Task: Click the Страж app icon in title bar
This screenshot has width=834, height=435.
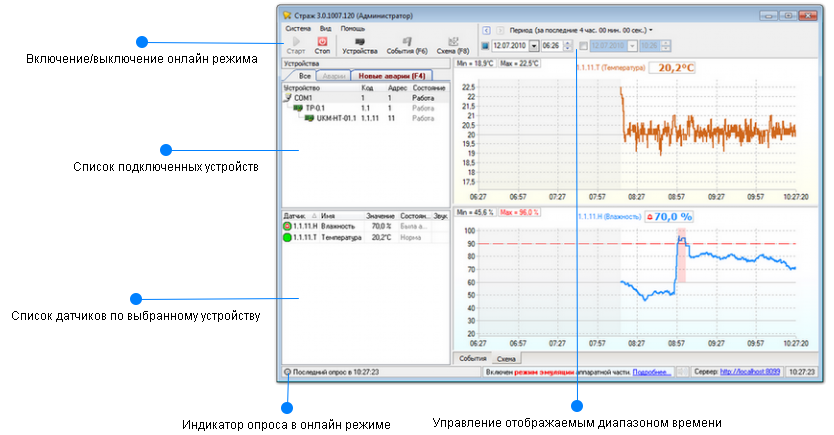Action: click(x=287, y=15)
